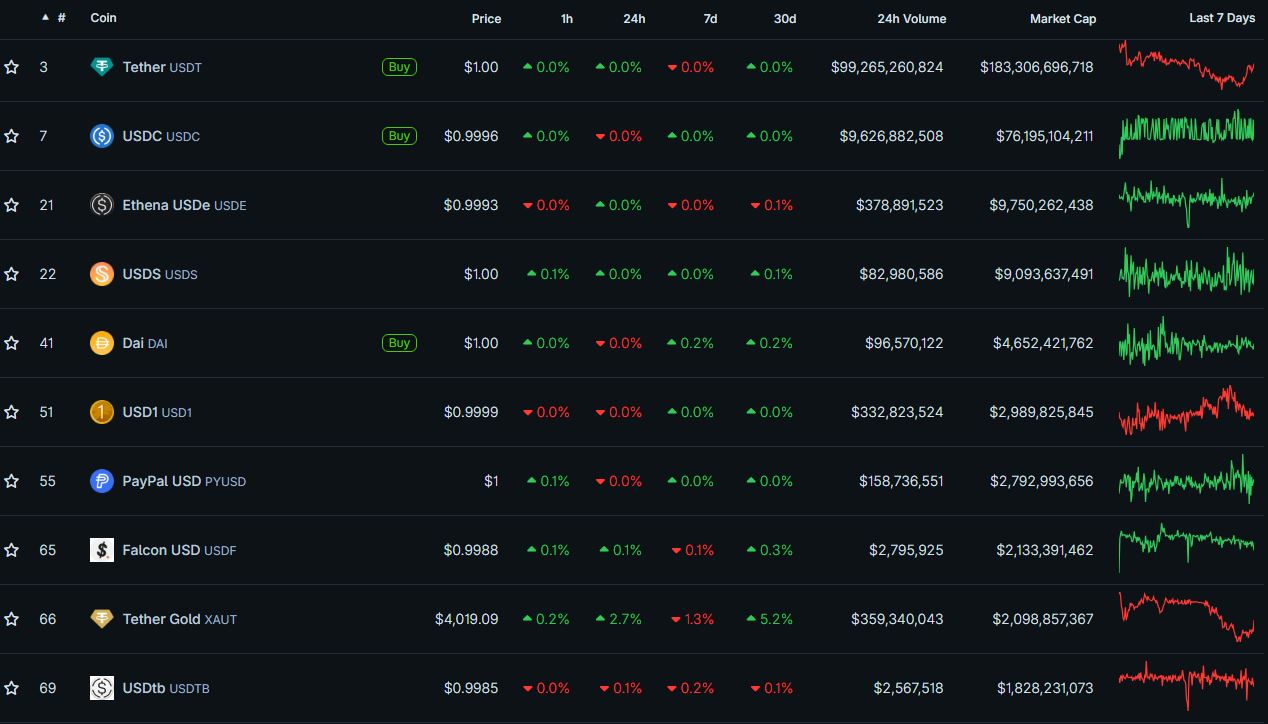
Task: Click the PayPal USD logo icon
Action: tap(102, 480)
